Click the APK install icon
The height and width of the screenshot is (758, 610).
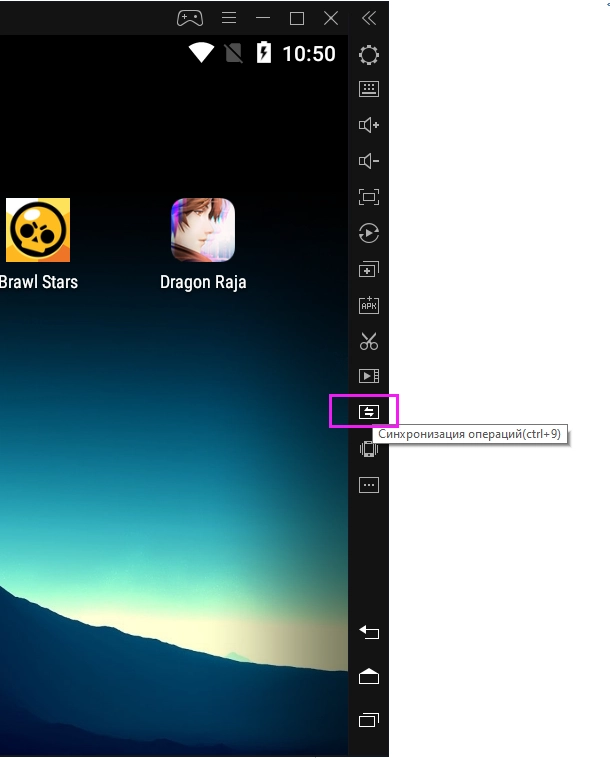(369, 305)
